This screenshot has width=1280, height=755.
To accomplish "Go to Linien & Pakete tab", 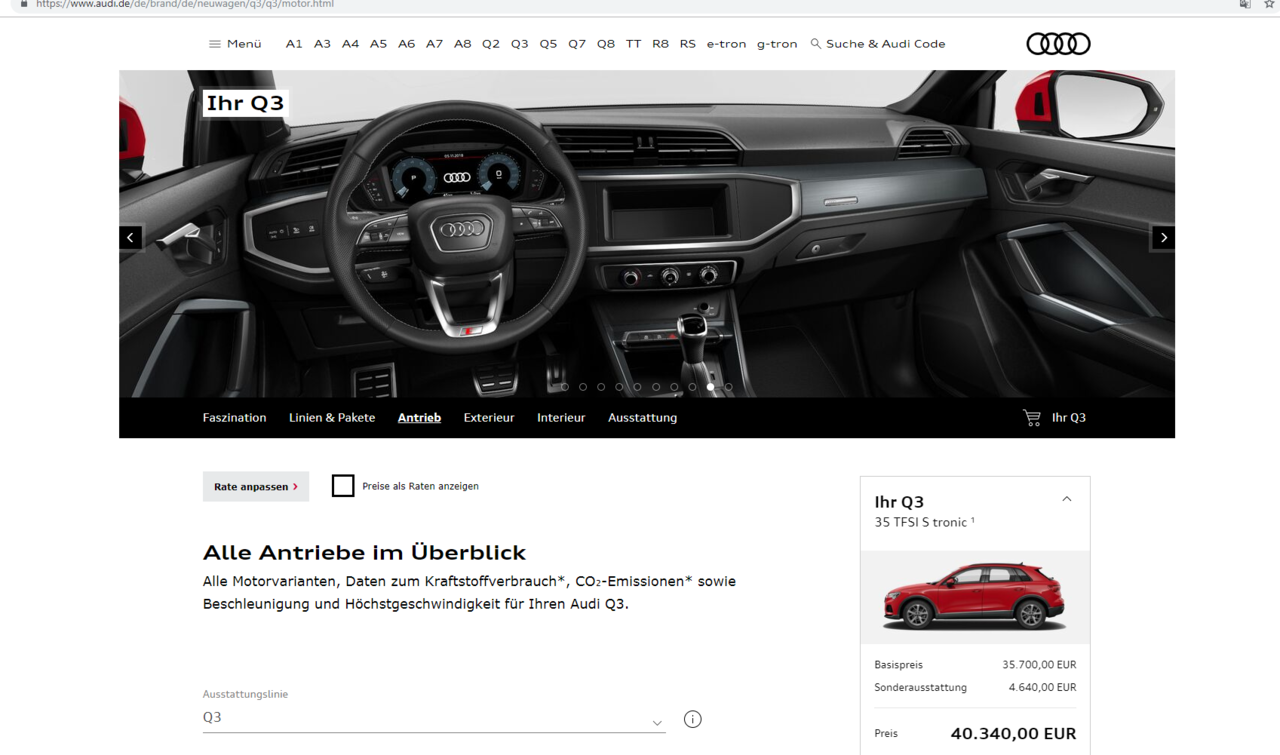I will [332, 418].
